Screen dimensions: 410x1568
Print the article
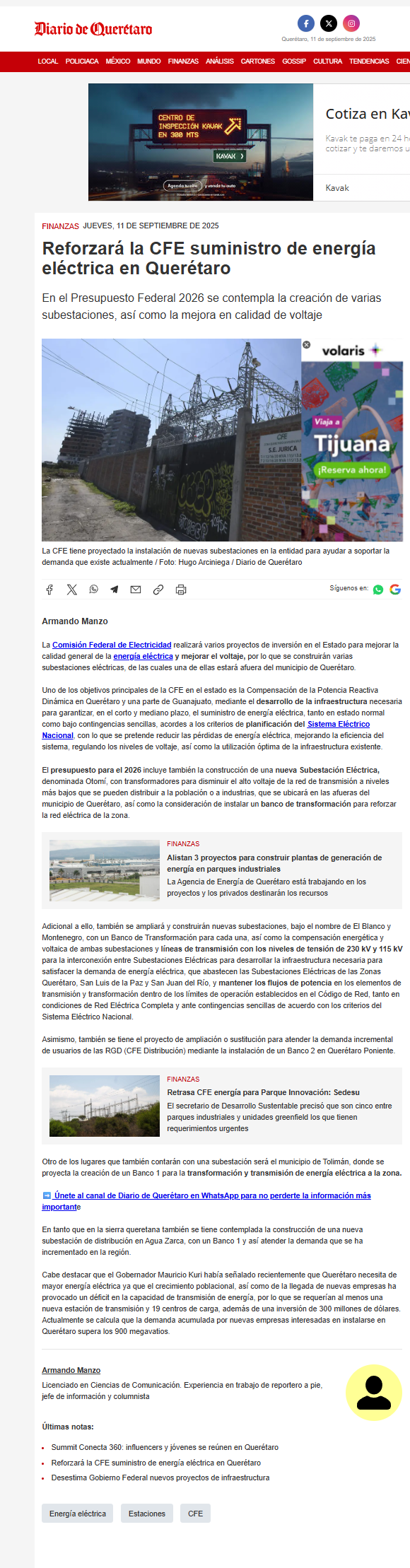[x=181, y=590]
